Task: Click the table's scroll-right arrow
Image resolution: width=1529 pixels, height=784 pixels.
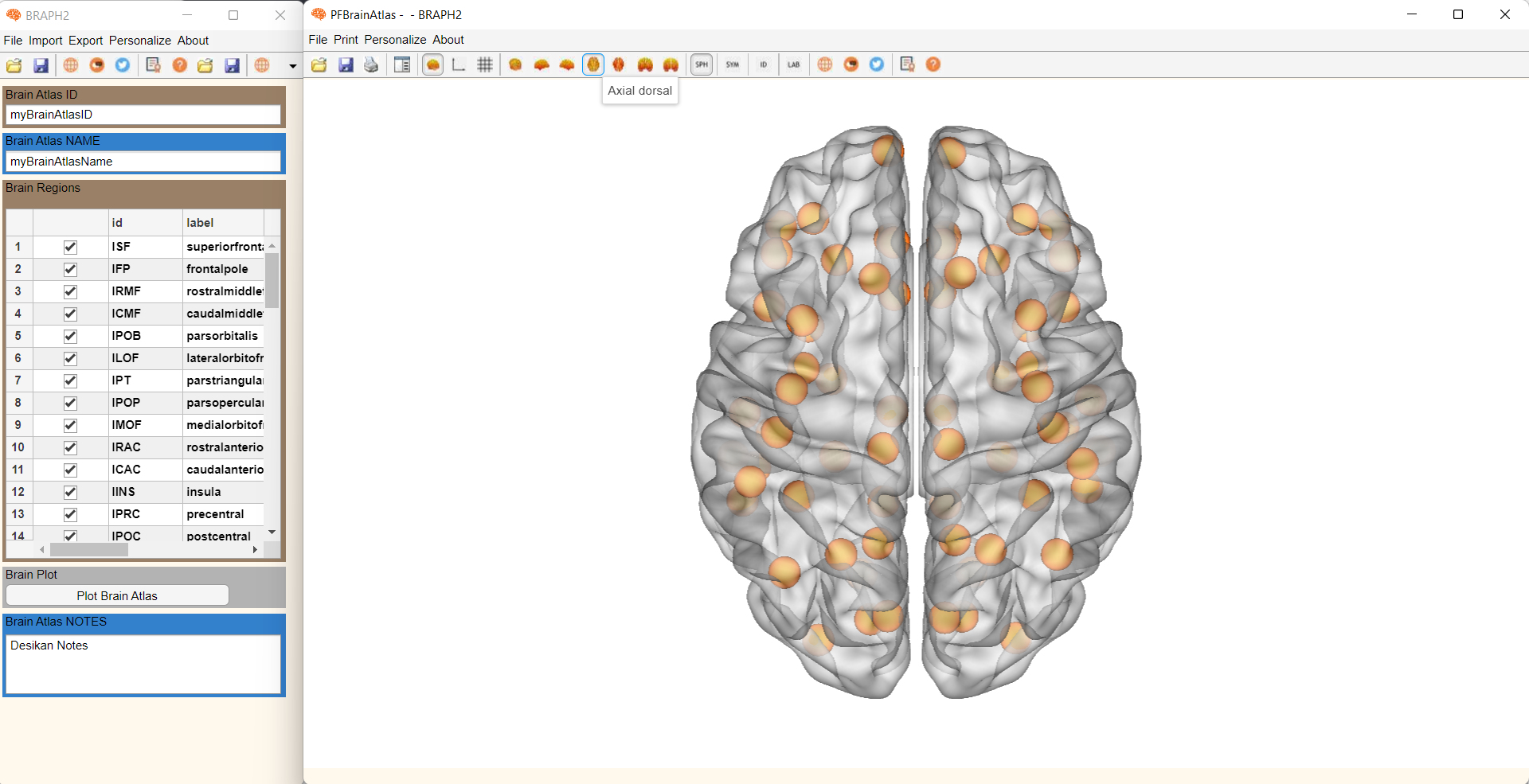Action: 255,549
